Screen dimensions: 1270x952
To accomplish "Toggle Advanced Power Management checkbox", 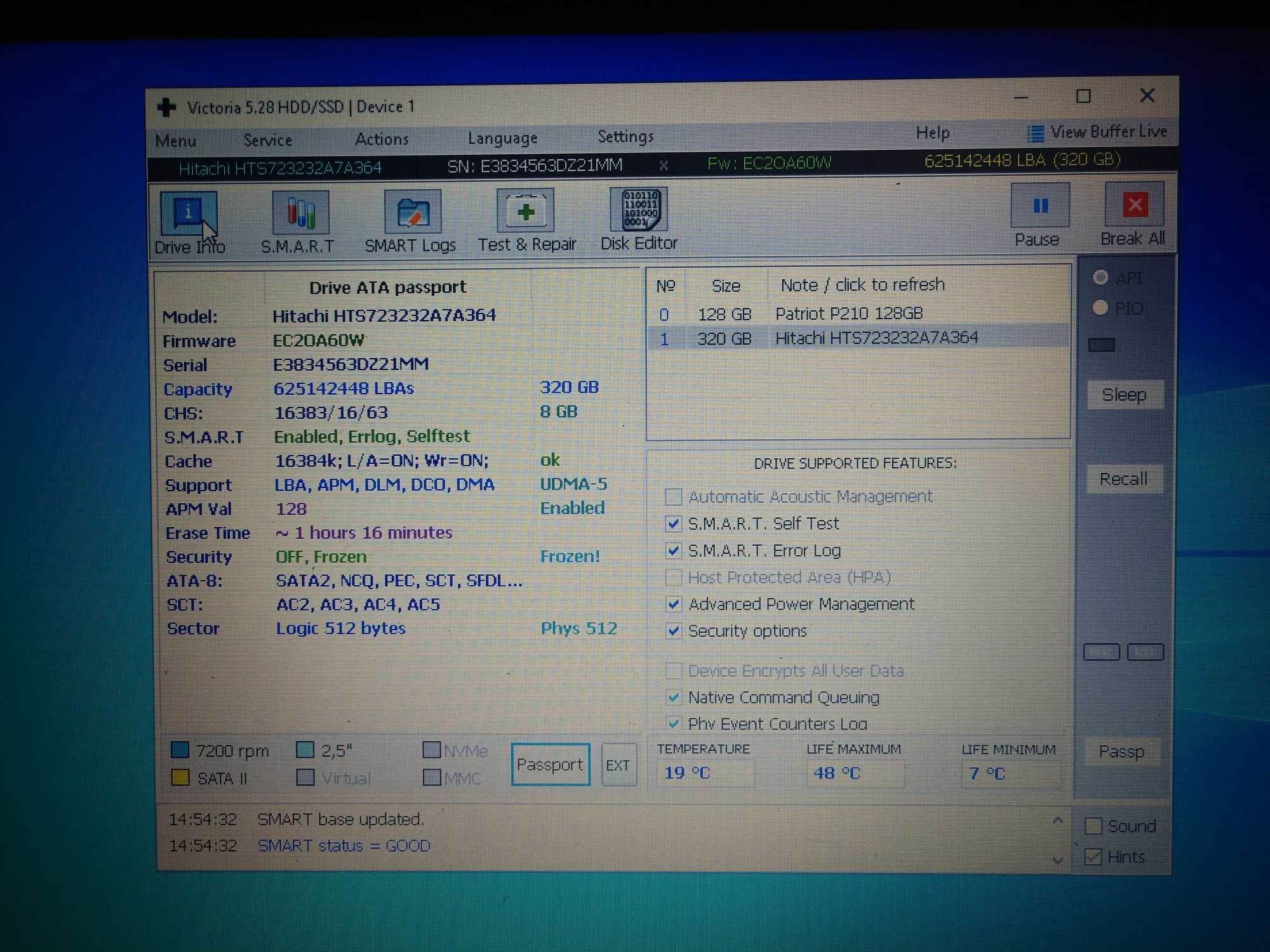I will coord(674,604).
